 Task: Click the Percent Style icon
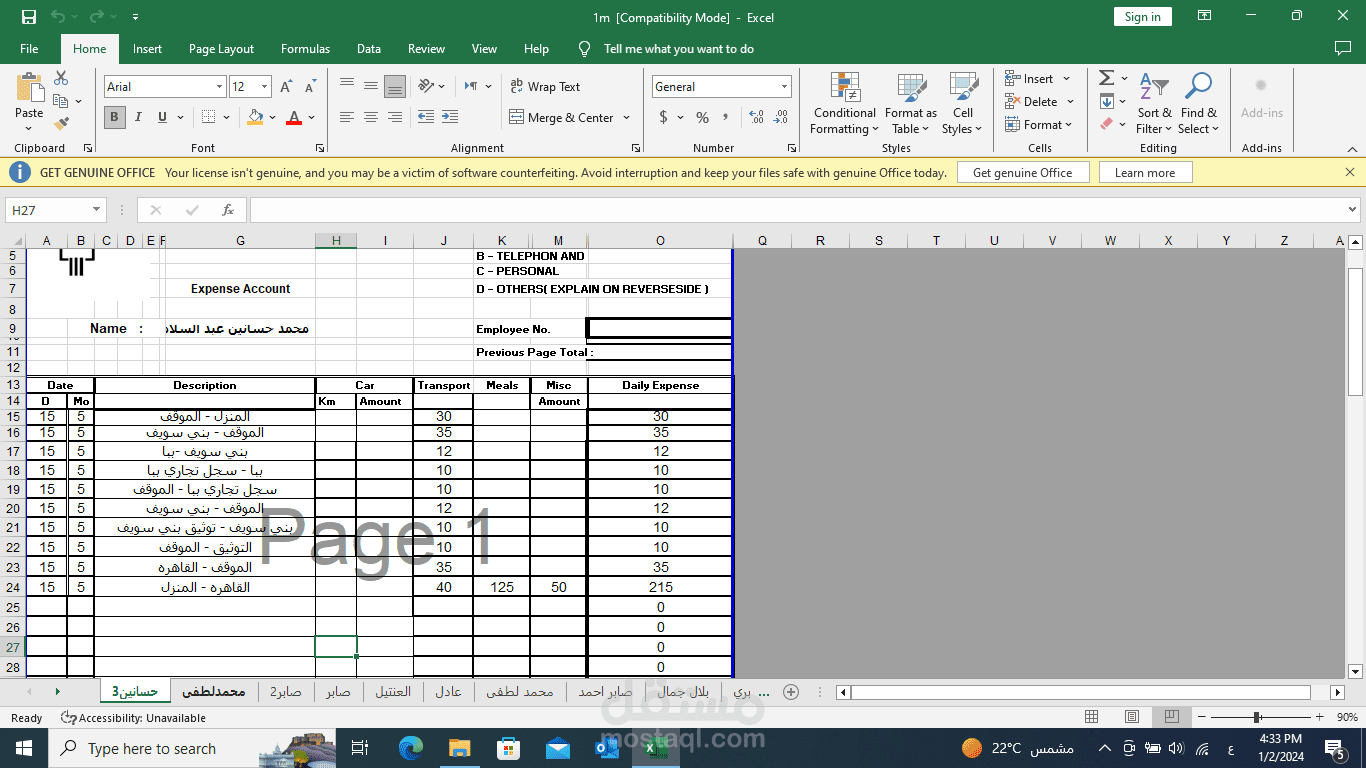coord(702,117)
